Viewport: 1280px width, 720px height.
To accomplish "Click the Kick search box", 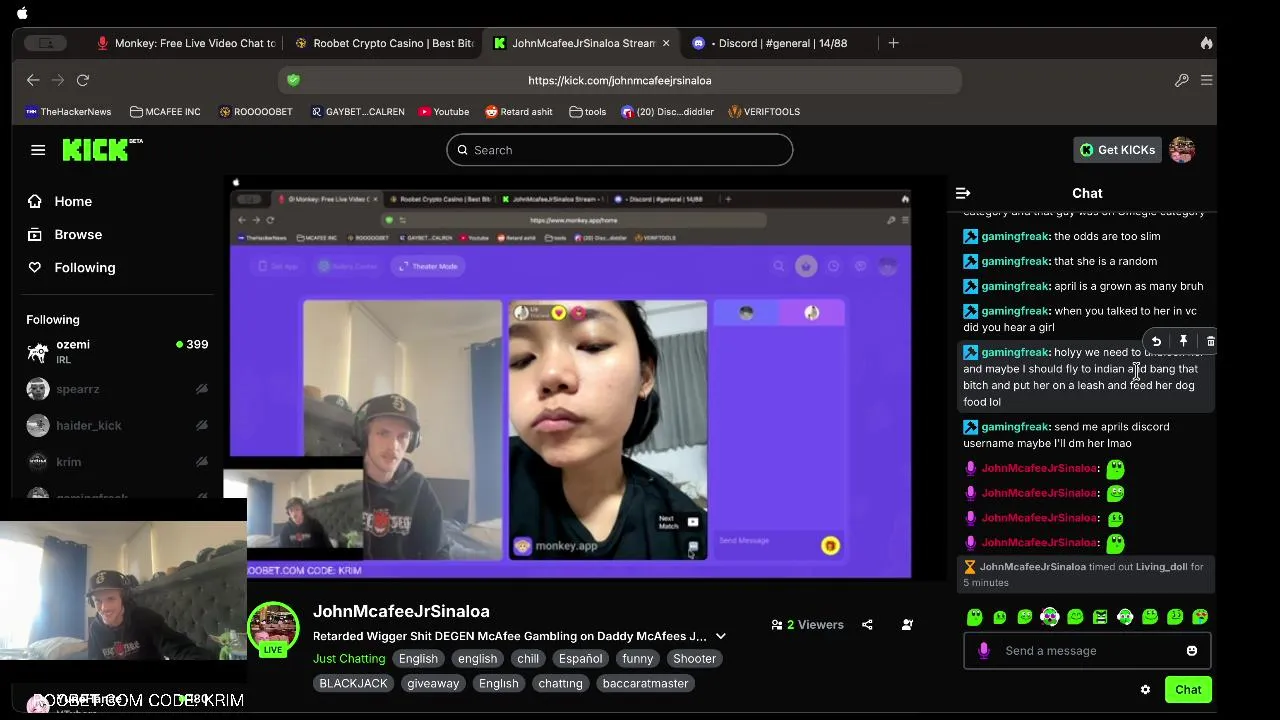I will [x=620, y=150].
